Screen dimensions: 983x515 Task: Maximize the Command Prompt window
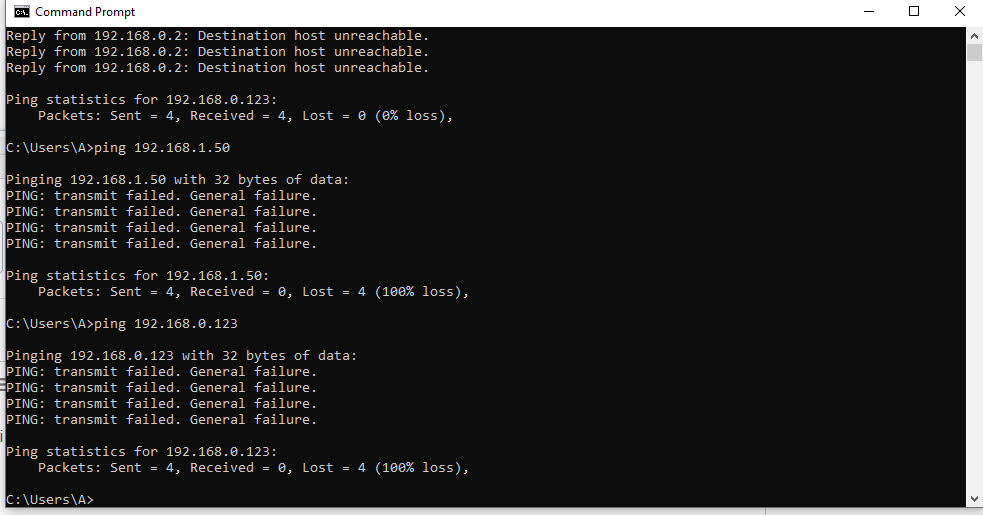tap(914, 12)
